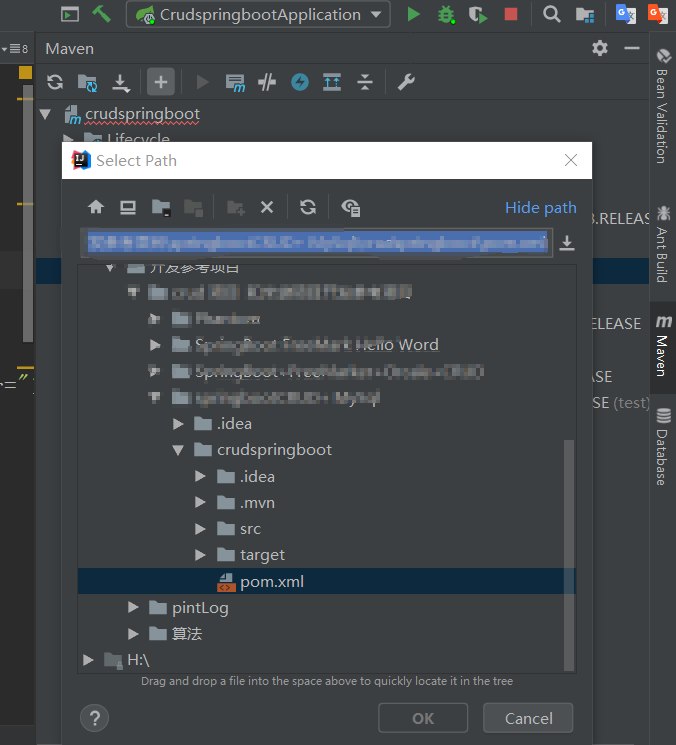Go to home directory in Select Path

point(96,207)
